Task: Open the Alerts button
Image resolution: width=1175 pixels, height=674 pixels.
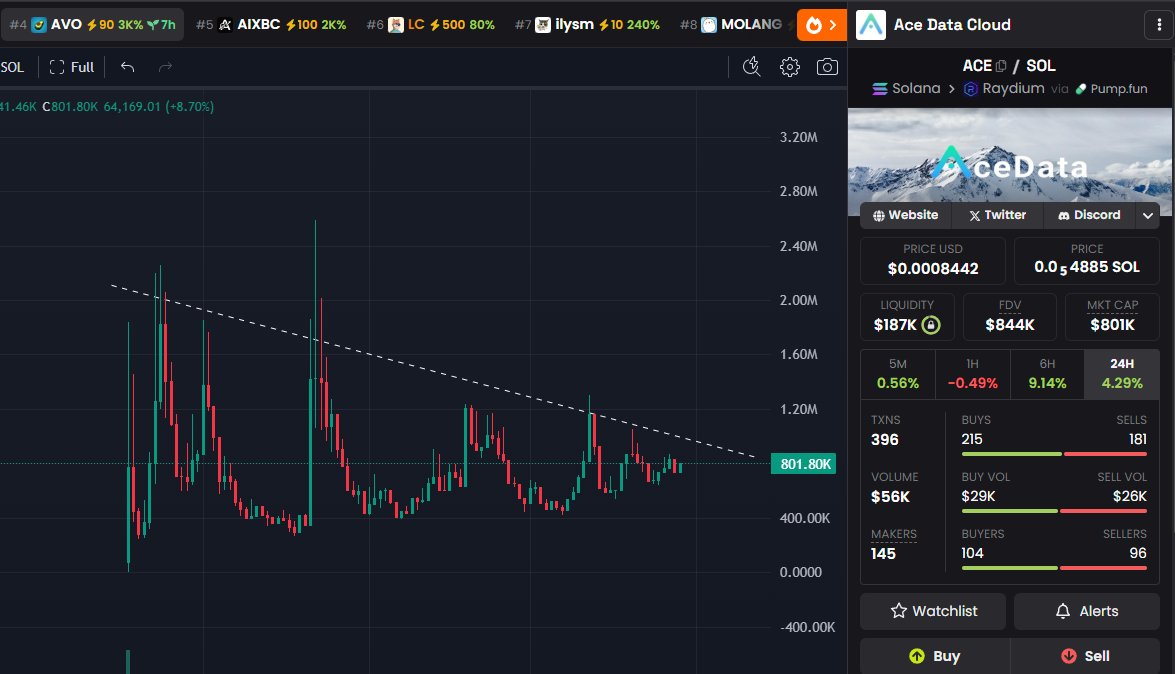Action: [x=1087, y=611]
